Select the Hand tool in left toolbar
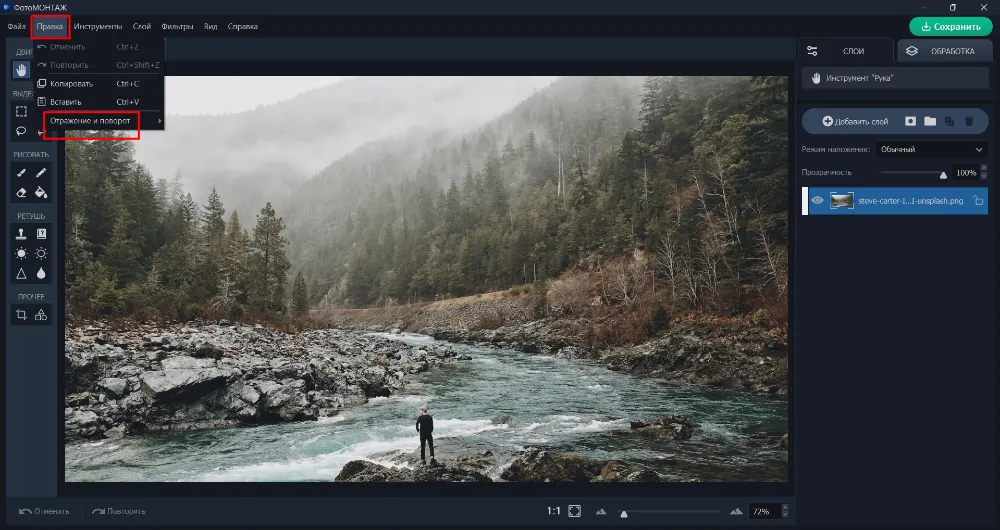Screen dimensions: 1000x530 (x=22, y=70)
